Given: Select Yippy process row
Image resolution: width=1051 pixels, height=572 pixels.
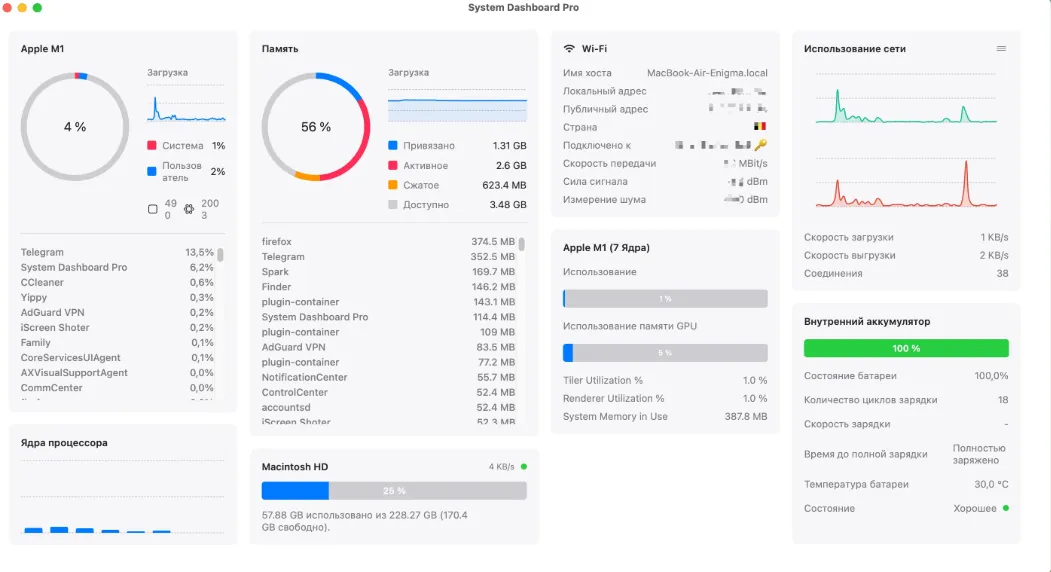Looking at the screenshot, I should pyautogui.click(x=117, y=297).
